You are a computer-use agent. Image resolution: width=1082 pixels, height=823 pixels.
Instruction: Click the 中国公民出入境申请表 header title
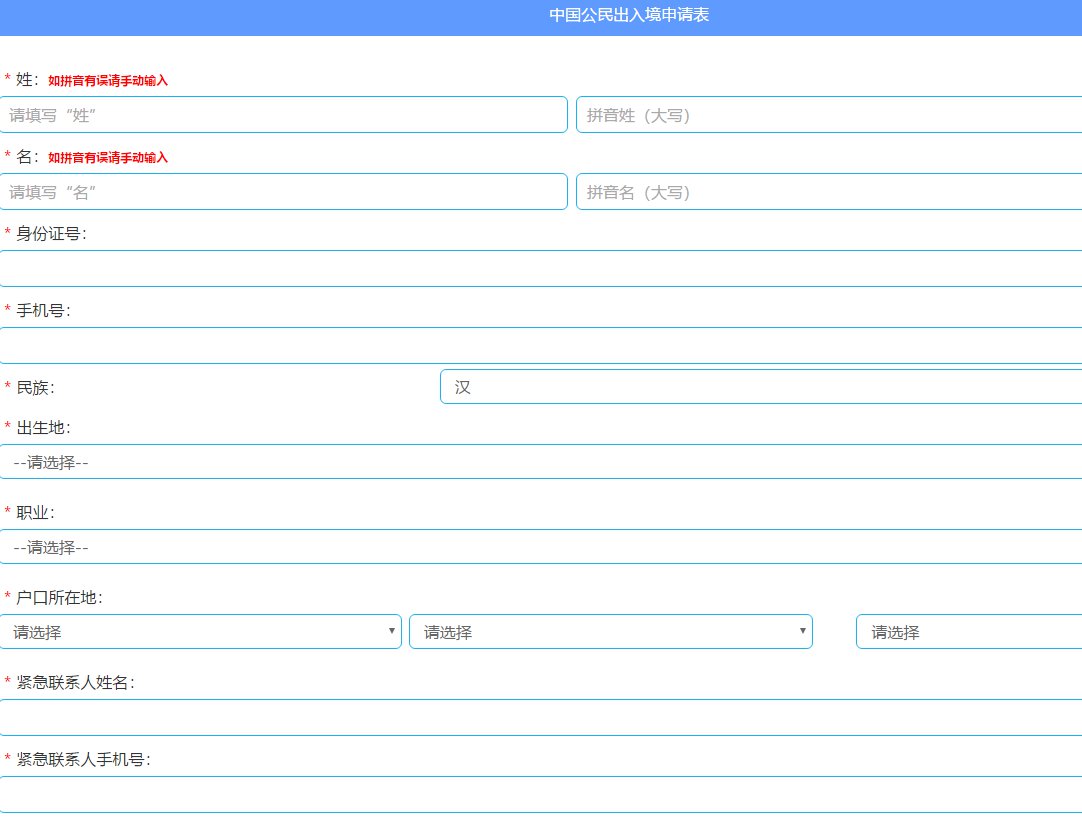pyautogui.click(x=629, y=15)
